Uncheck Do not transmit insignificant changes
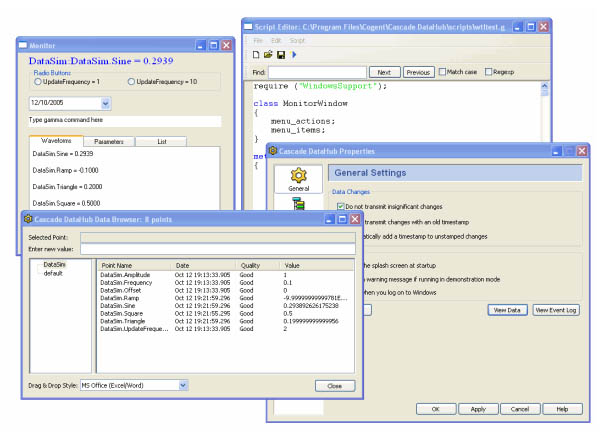Viewport: 606px width, 442px height. [340, 206]
